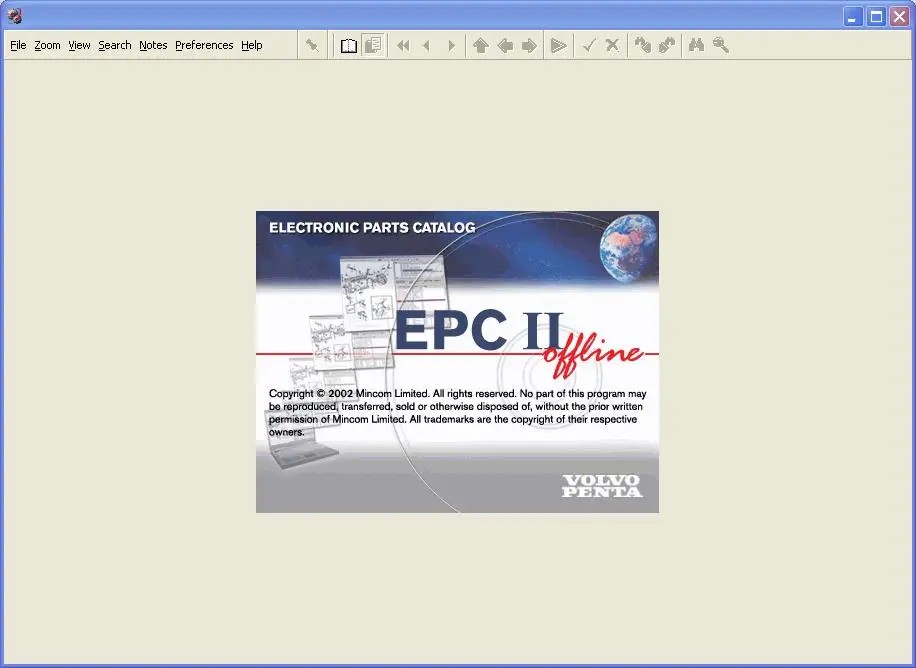Open the Help menu
916x668 pixels.
(x=252, y=45)
